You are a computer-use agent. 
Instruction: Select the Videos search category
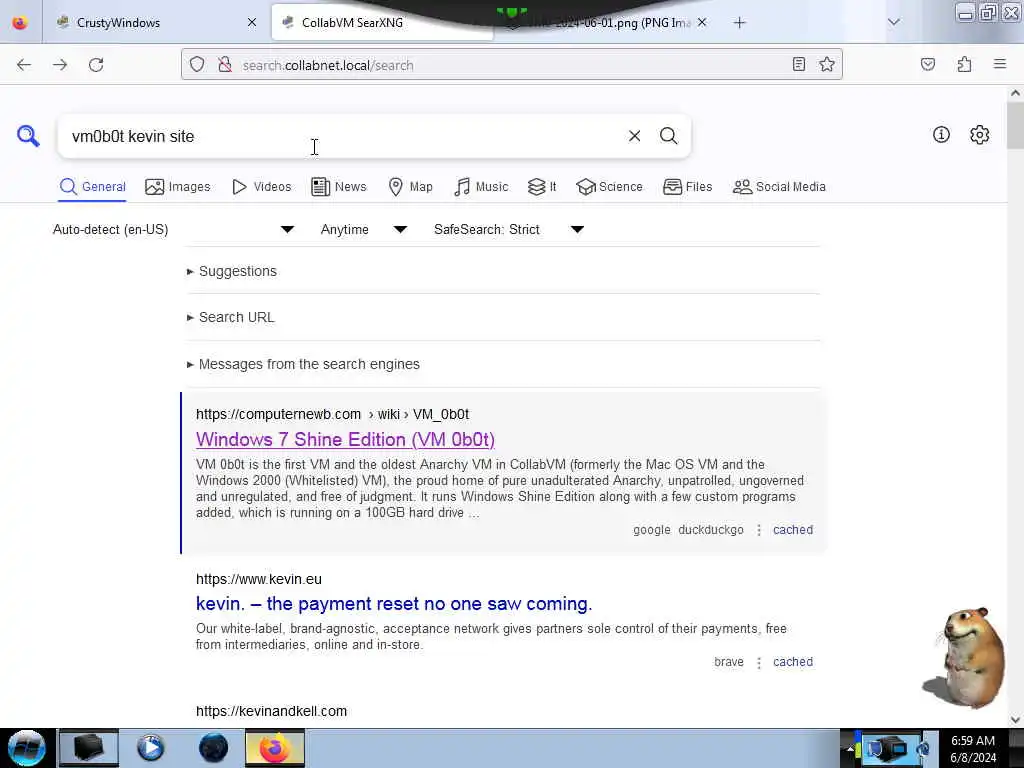click(x=261, y=187)
